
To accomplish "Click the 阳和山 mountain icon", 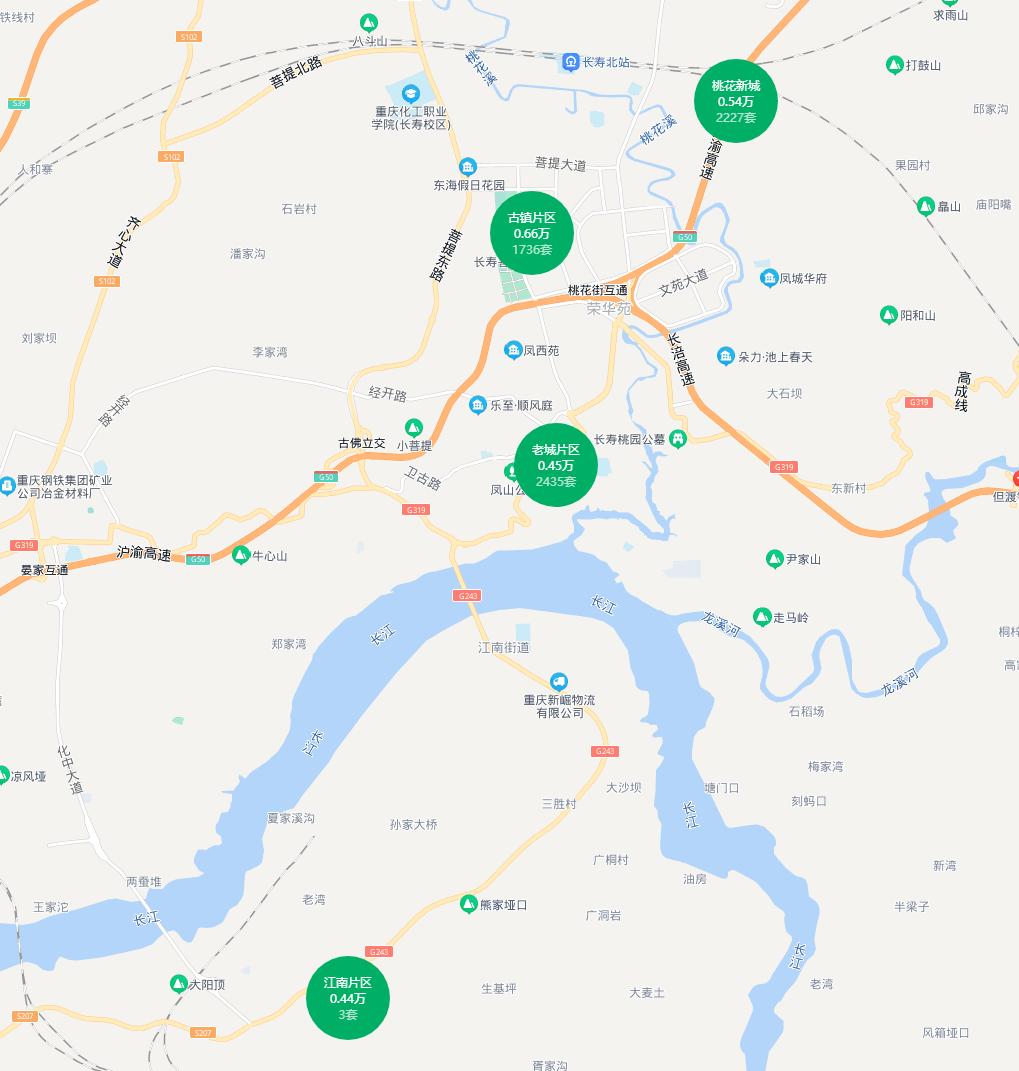I will [x=889, y=315].
